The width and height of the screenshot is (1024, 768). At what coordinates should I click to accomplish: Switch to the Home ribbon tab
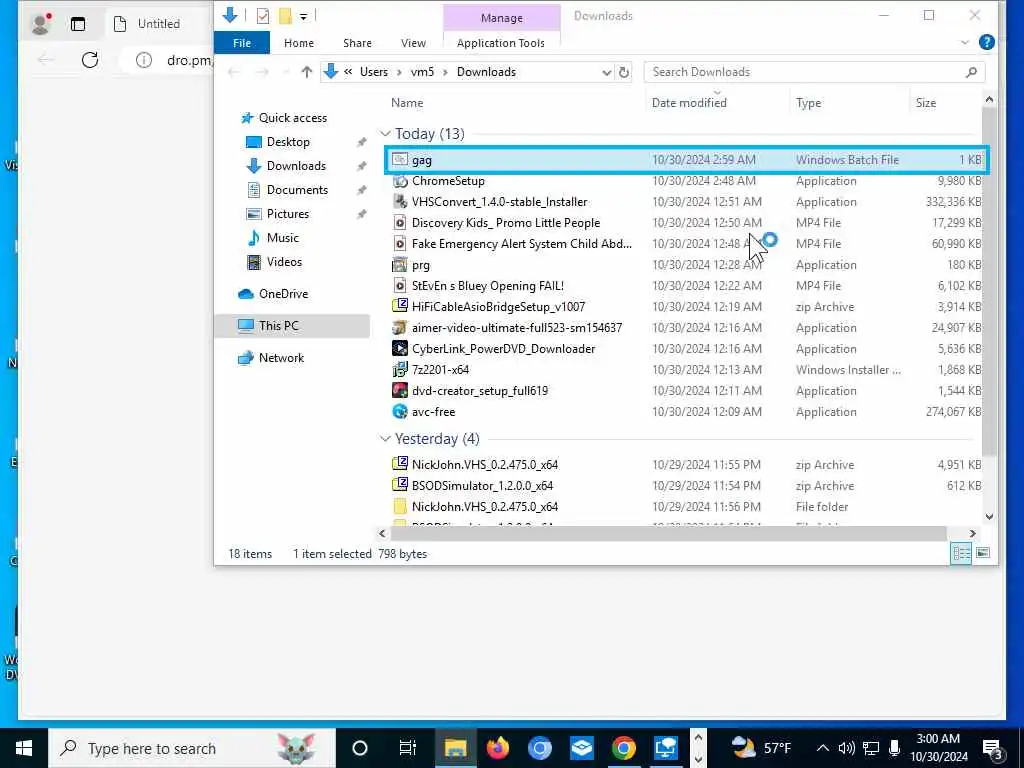point(299,43)
